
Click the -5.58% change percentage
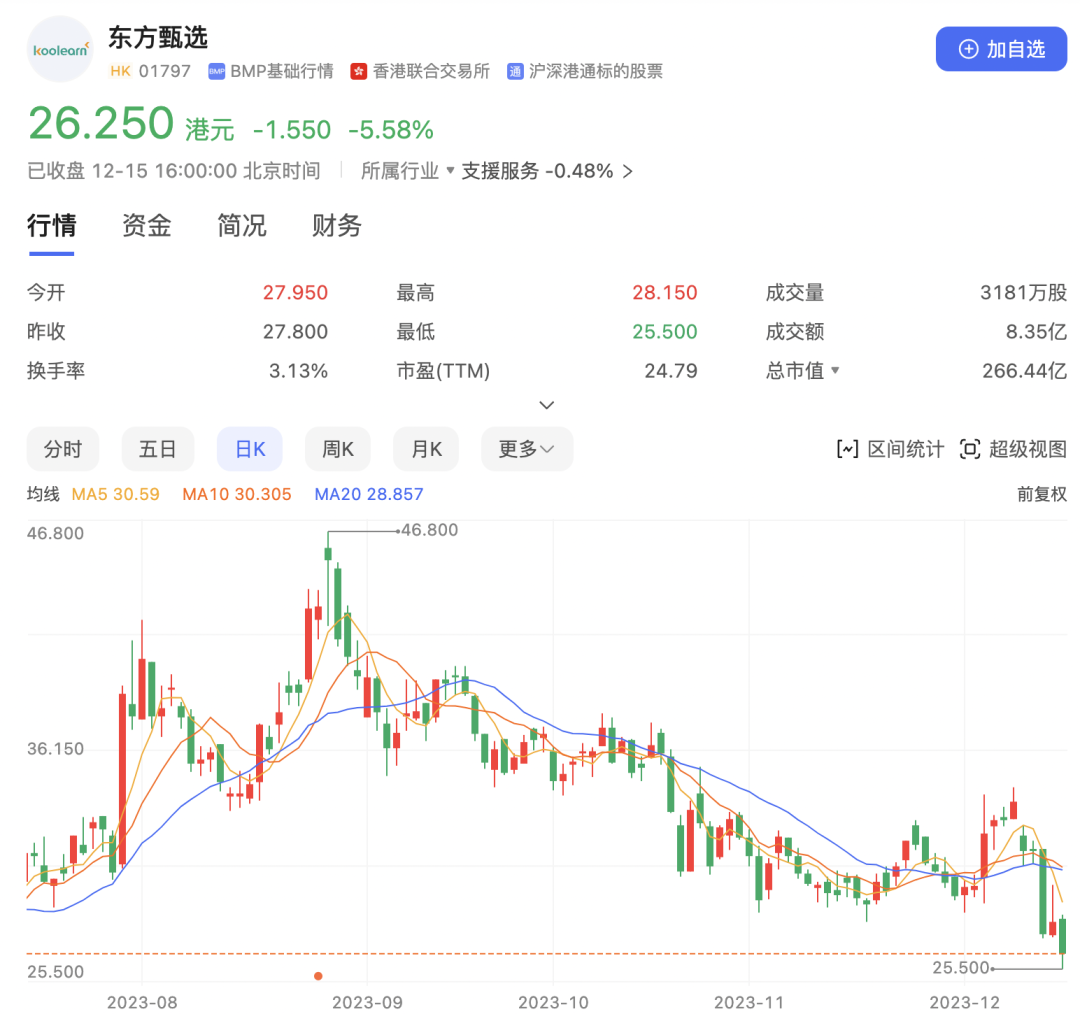click(391, 130)
